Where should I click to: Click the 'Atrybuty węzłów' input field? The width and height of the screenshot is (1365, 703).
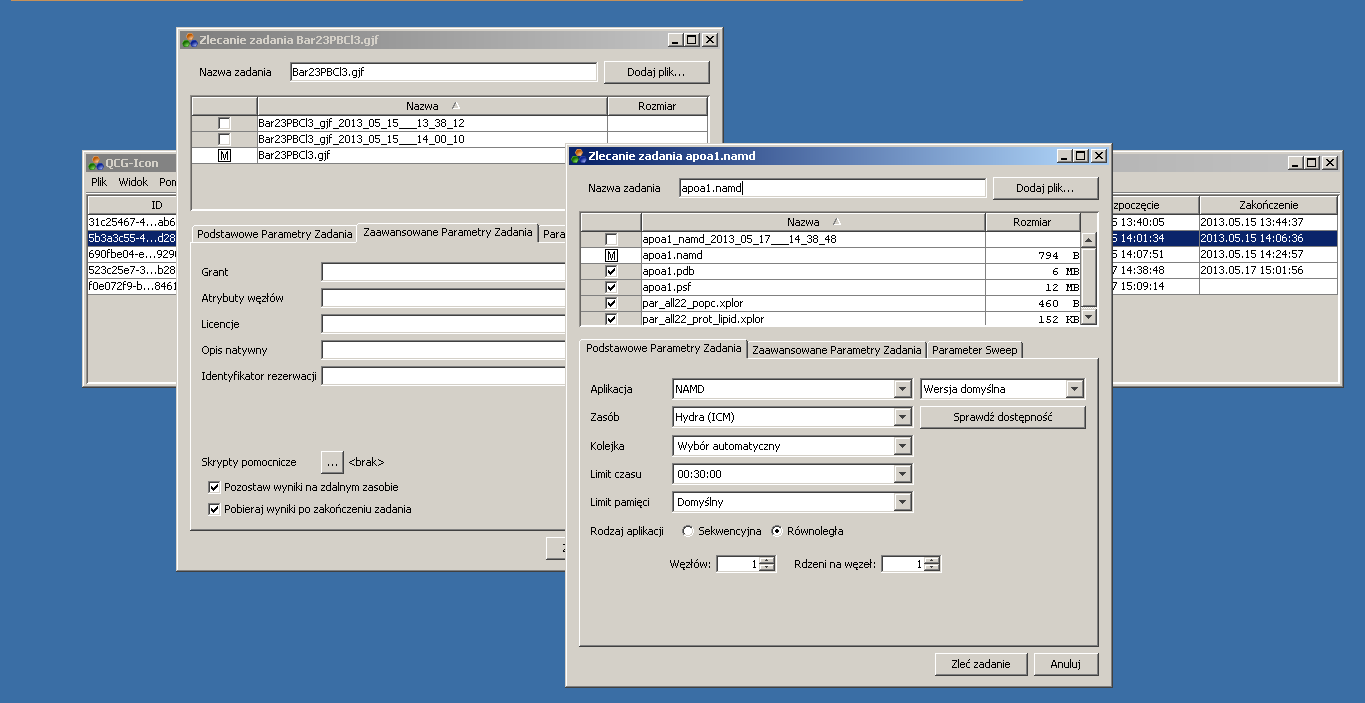(444, 298)
